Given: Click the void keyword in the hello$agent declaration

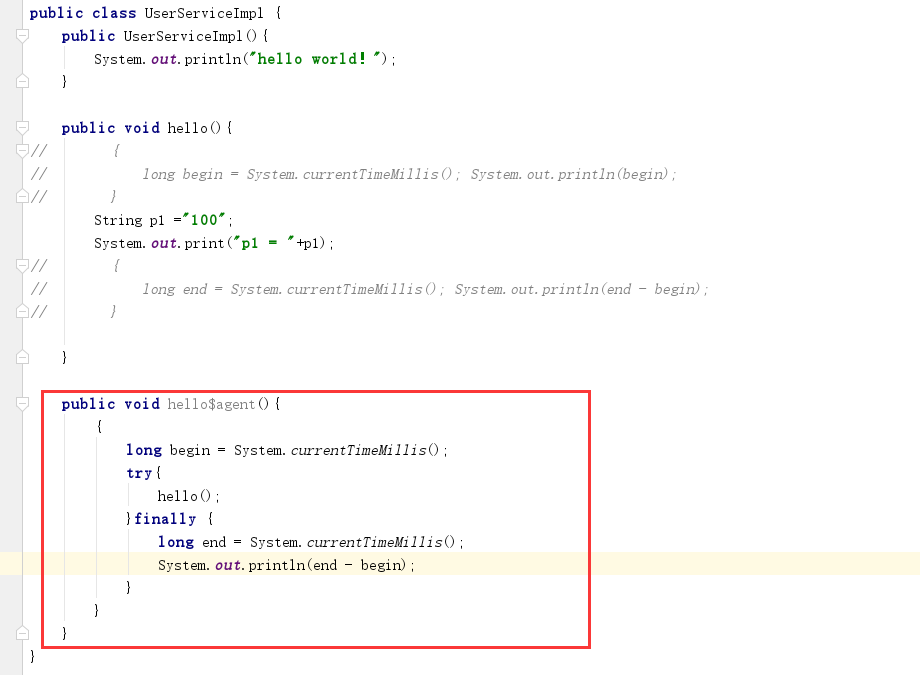Looking at the screenshot, I should pyautogui.click(x=142, y=404).
